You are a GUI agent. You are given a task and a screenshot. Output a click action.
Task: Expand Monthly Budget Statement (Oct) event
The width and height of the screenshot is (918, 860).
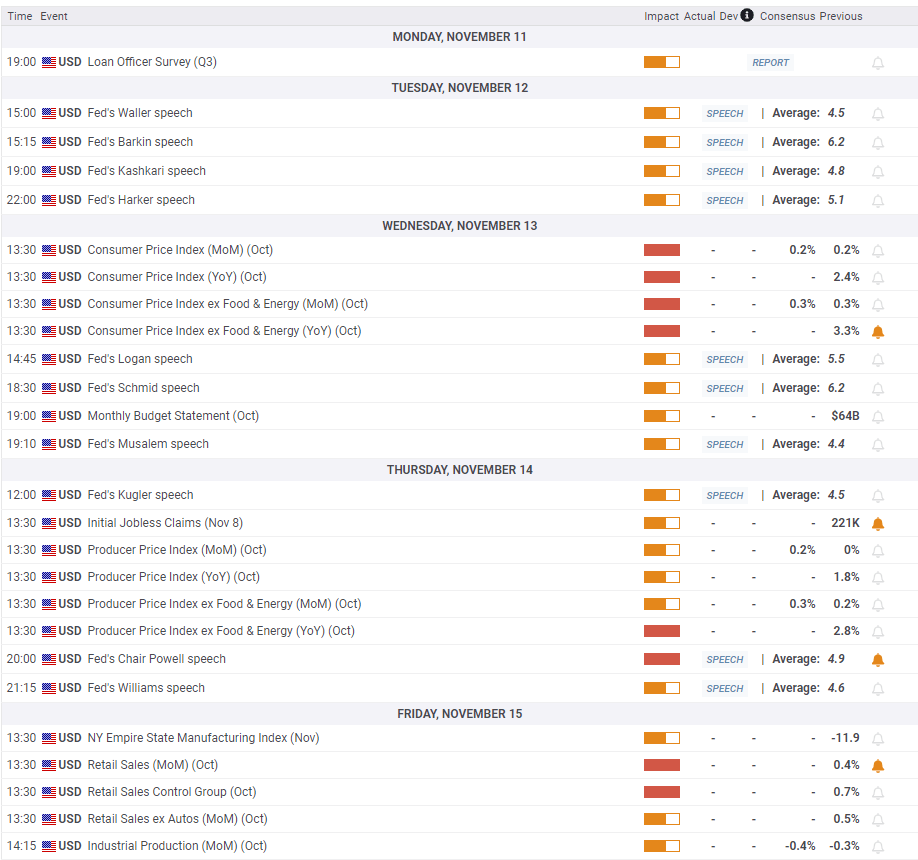tap(173, 416)
